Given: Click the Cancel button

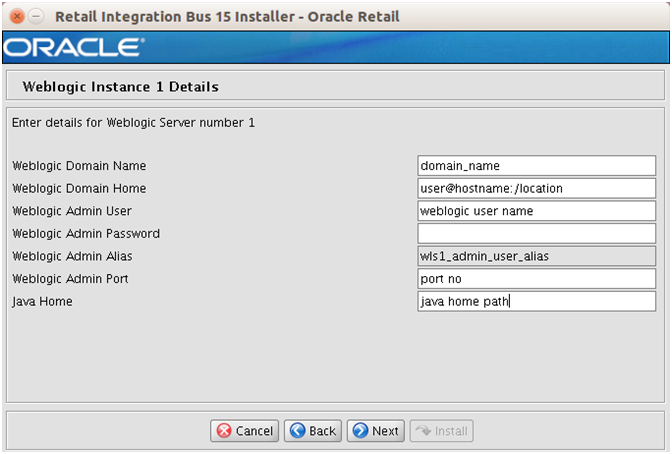Looking at the screenshot, I should [244, 430].
